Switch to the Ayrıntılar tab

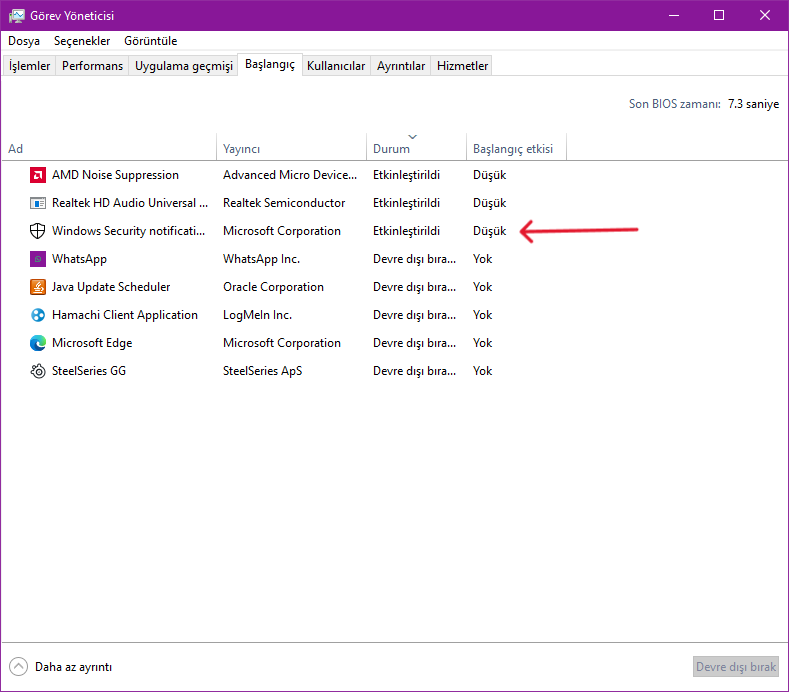(x=401, y=66)
